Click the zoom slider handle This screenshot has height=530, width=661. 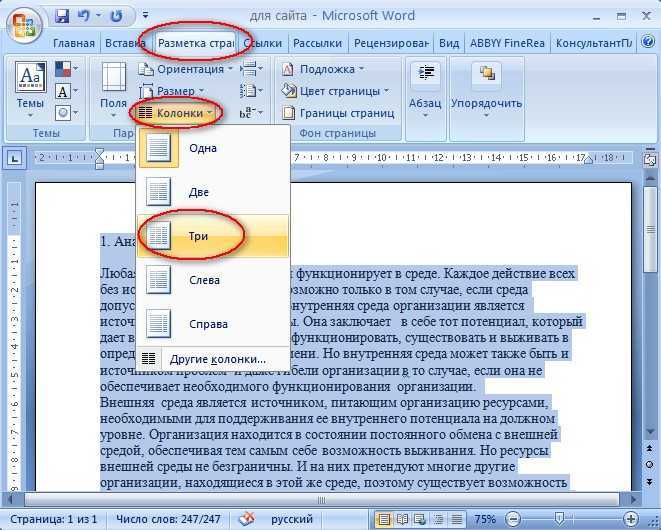[559, 518]
